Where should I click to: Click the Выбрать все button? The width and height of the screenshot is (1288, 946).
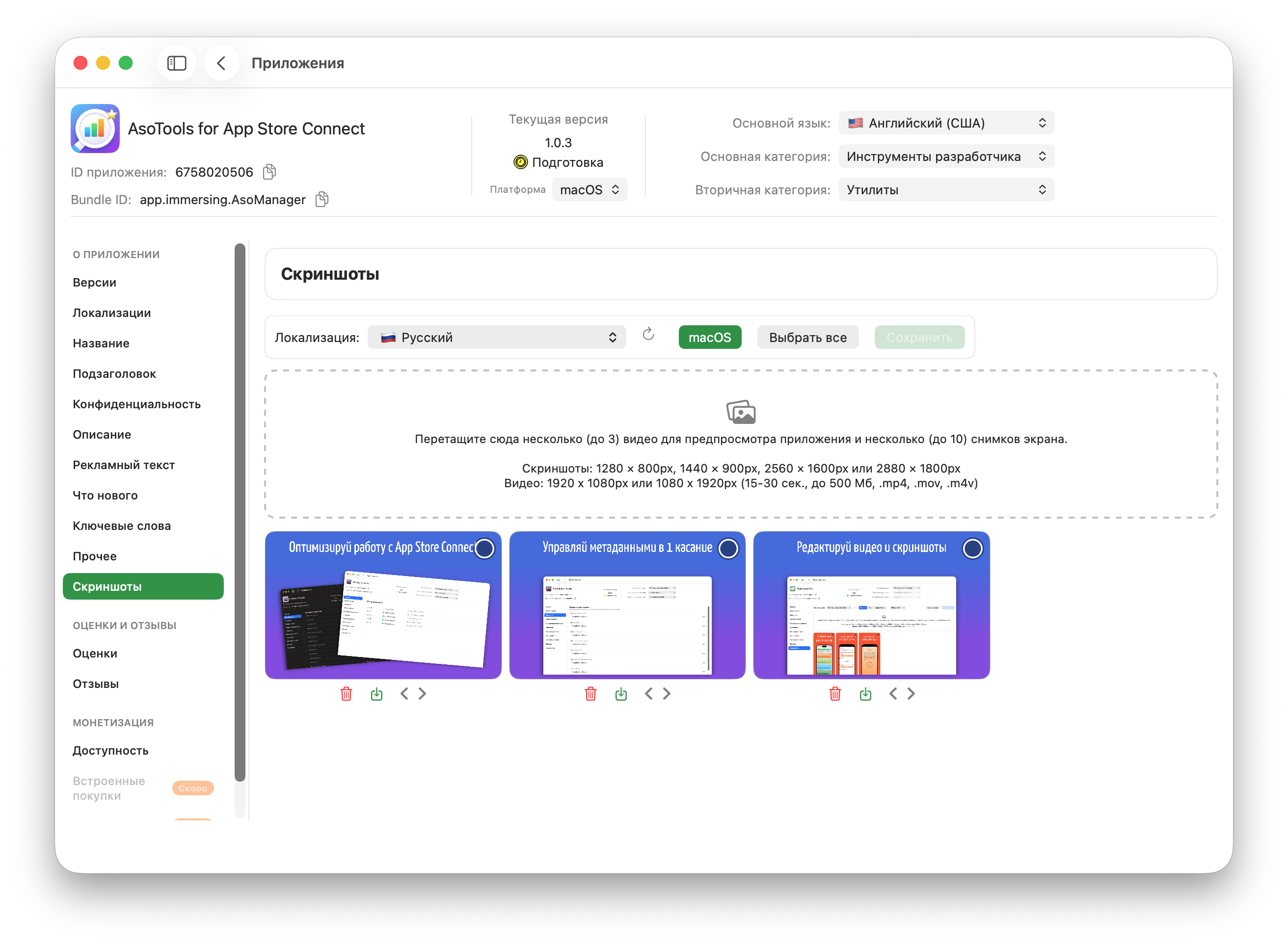[x=807, y=337]
